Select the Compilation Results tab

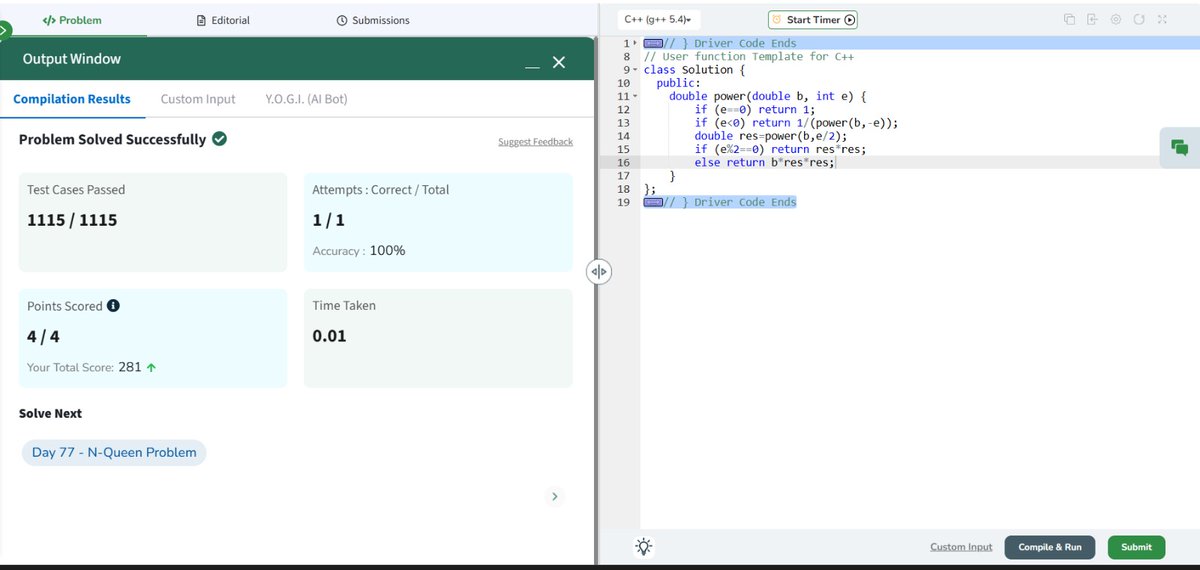tap(72, 99)
